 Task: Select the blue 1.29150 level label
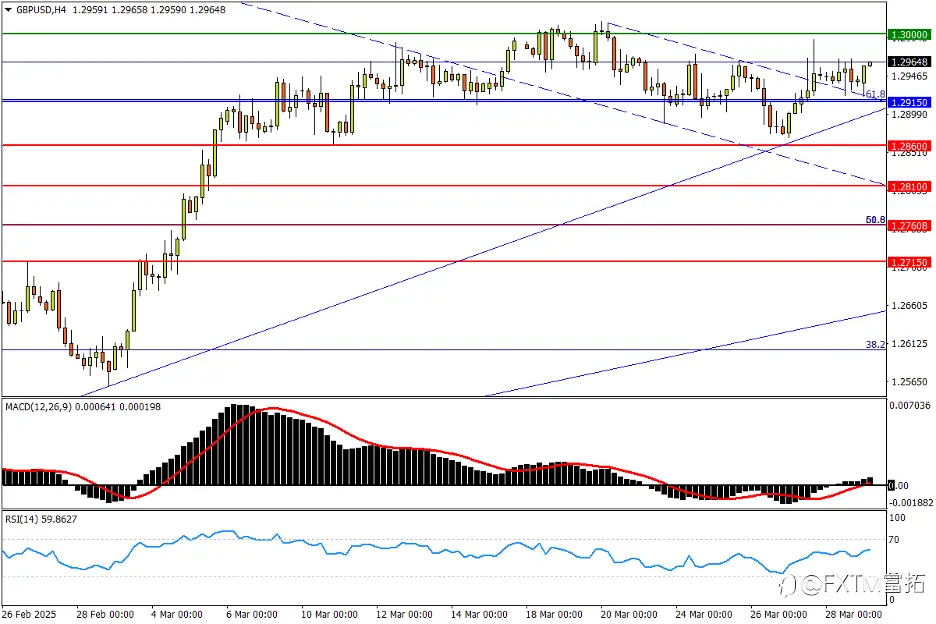point(909,103)
